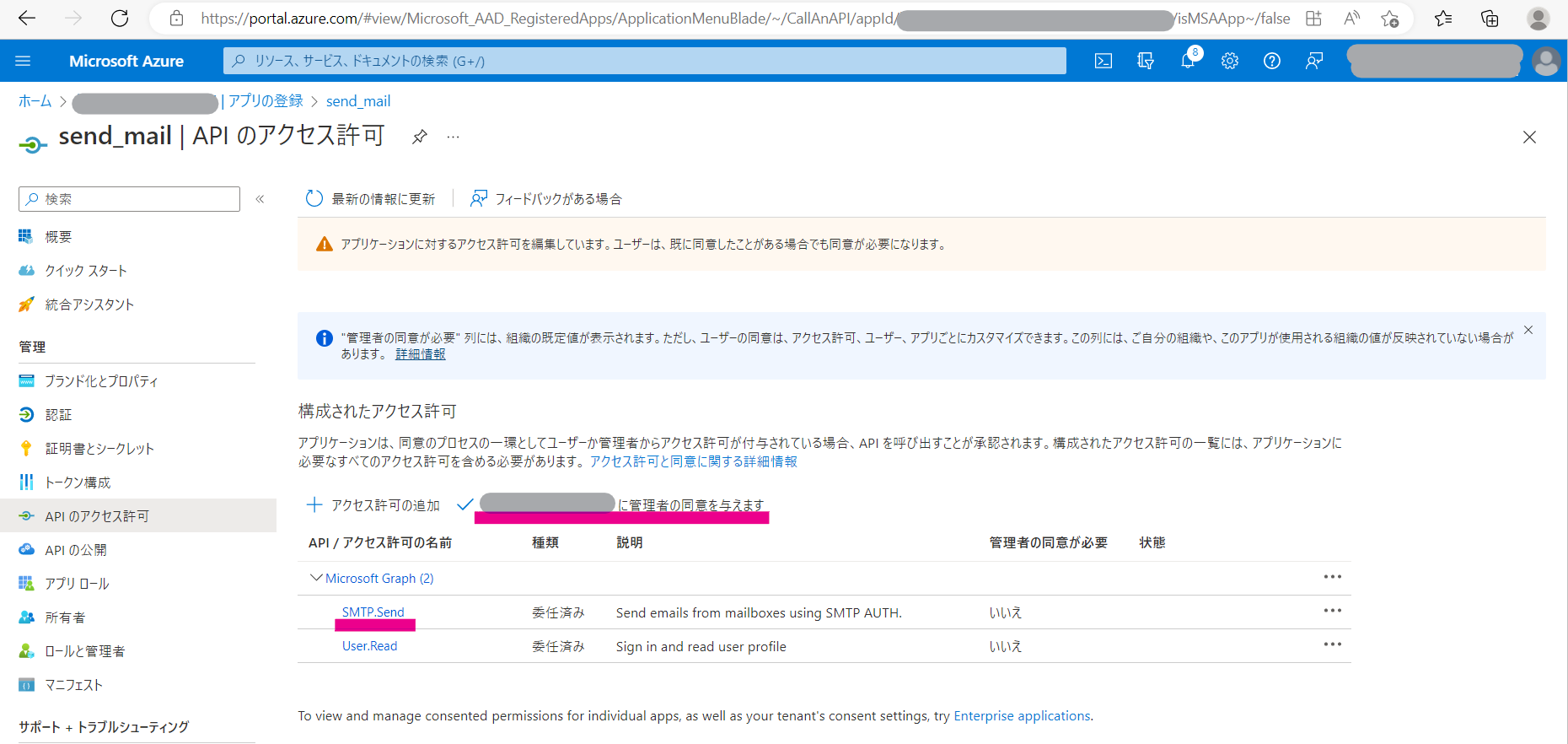Viewport: 1568px width, 744px height.
Task: Open portal settings gear
Action: [x=1230, y=61]
